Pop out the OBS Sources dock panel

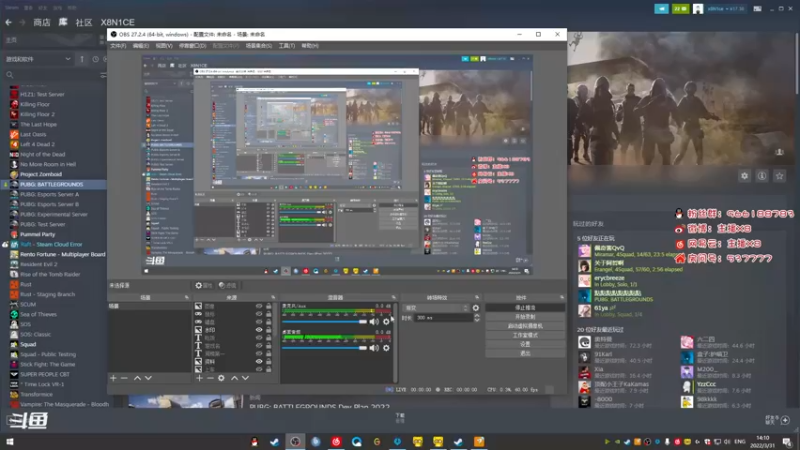point(273,297)
